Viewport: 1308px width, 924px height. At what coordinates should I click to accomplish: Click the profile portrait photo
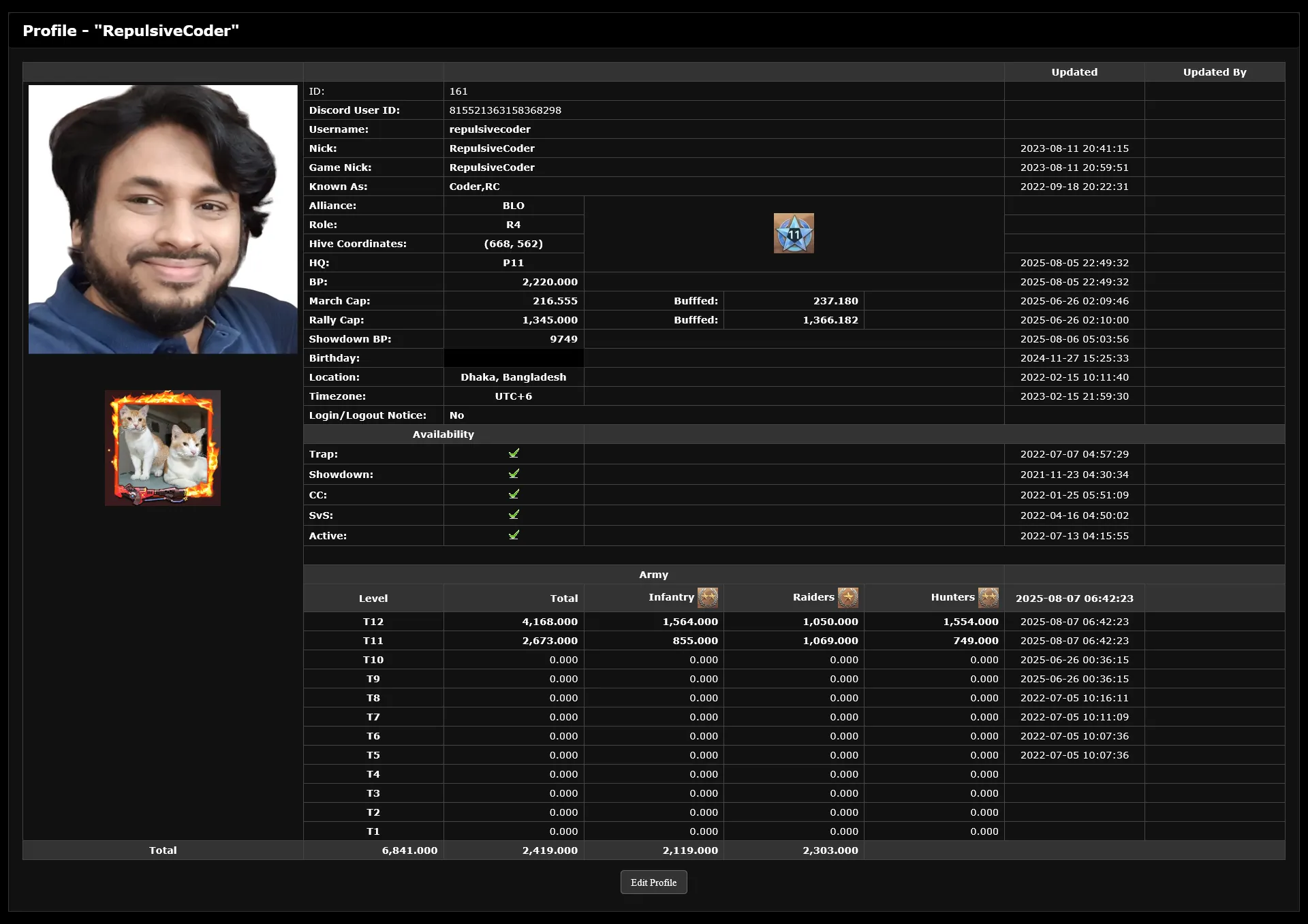(163, 219)
